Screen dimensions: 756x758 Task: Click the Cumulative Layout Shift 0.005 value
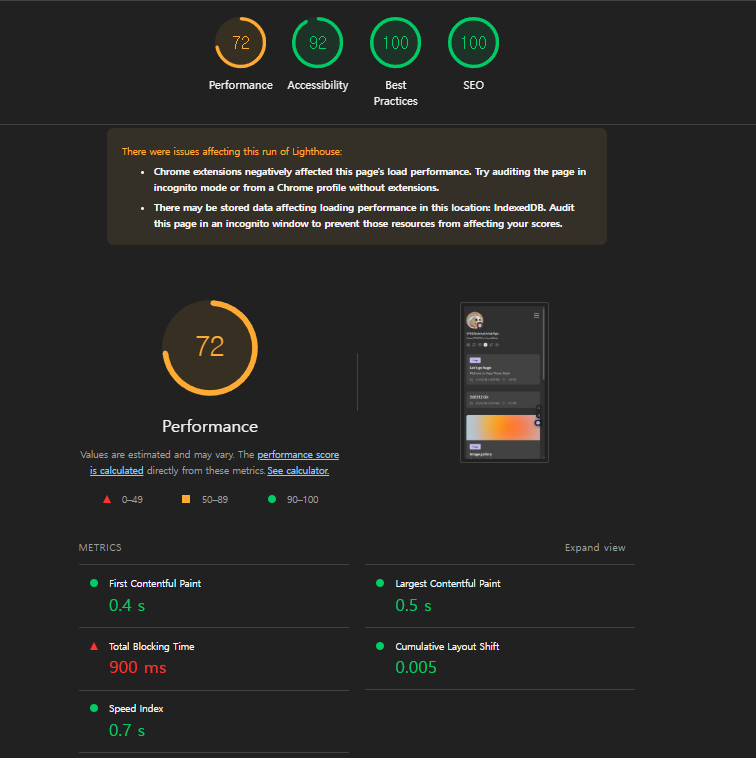click(416, 667)
